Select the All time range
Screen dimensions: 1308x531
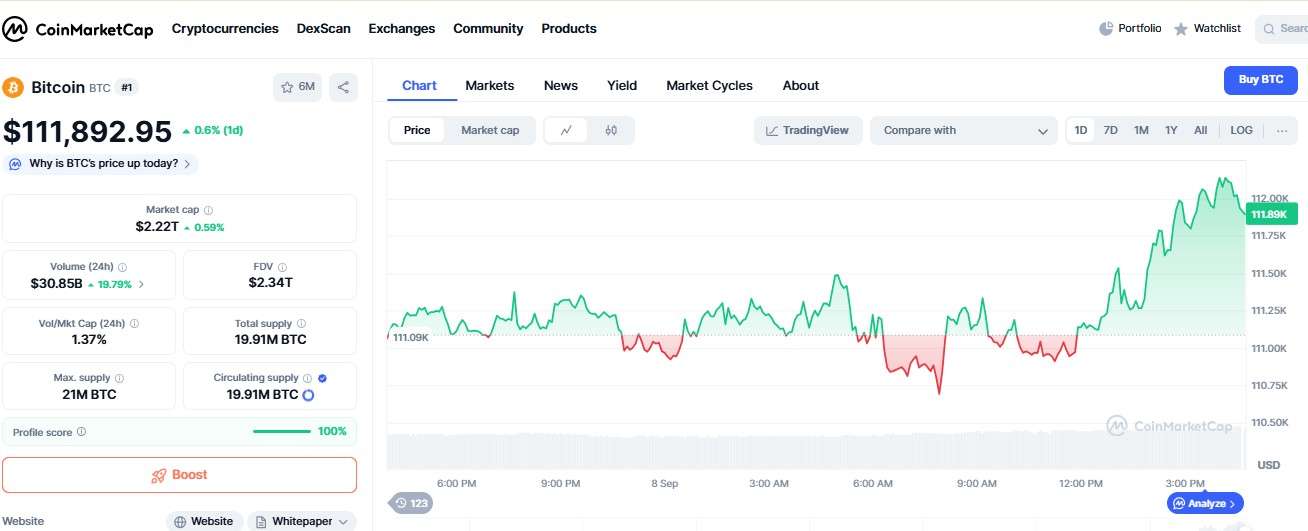(1200, 130)
